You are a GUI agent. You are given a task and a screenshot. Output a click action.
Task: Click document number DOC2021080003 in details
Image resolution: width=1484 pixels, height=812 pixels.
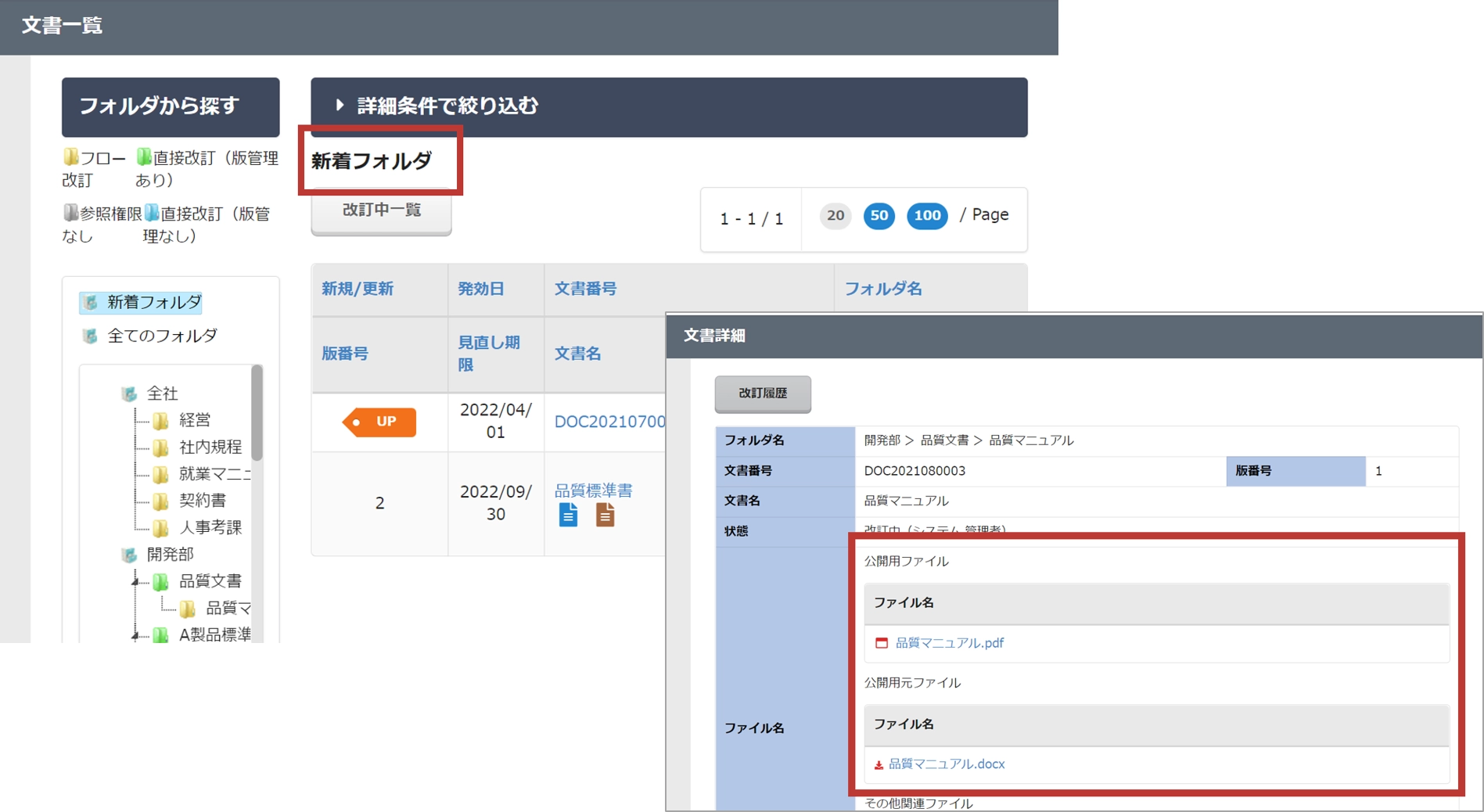pos(914,471)
